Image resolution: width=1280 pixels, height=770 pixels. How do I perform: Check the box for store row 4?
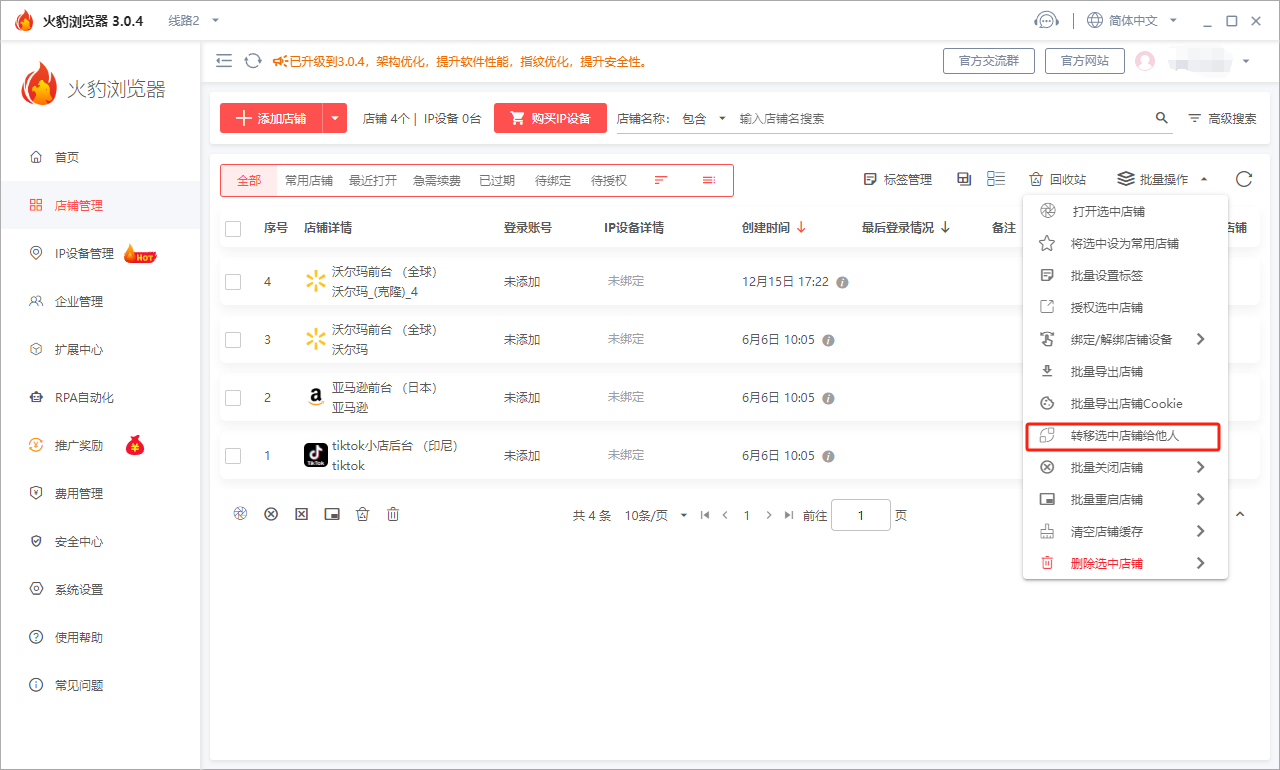233,282
